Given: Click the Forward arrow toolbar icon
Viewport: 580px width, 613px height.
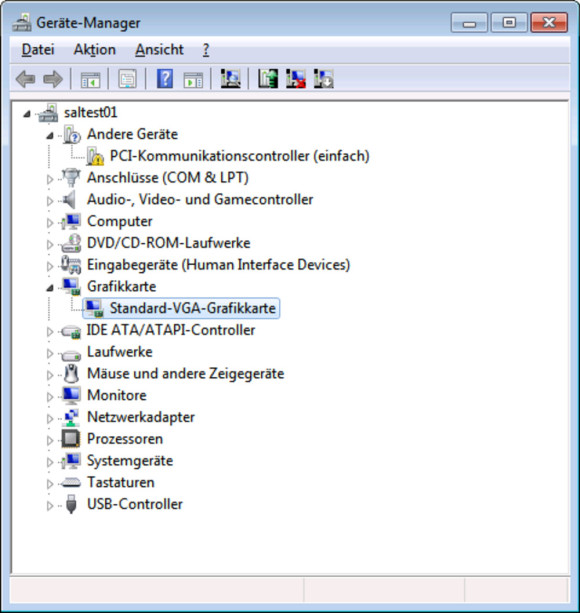Looking at the screenshot, I should pyautogui.click(x=53, y=79).
